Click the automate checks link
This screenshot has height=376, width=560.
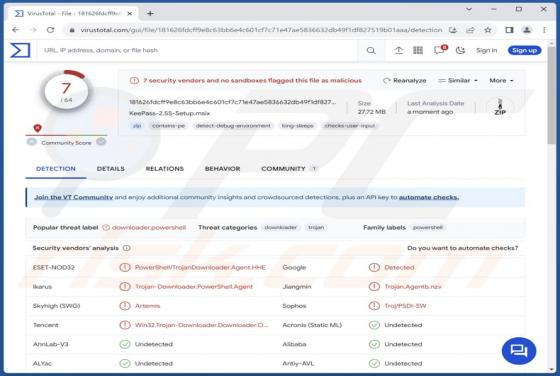(x=429, y=197)
